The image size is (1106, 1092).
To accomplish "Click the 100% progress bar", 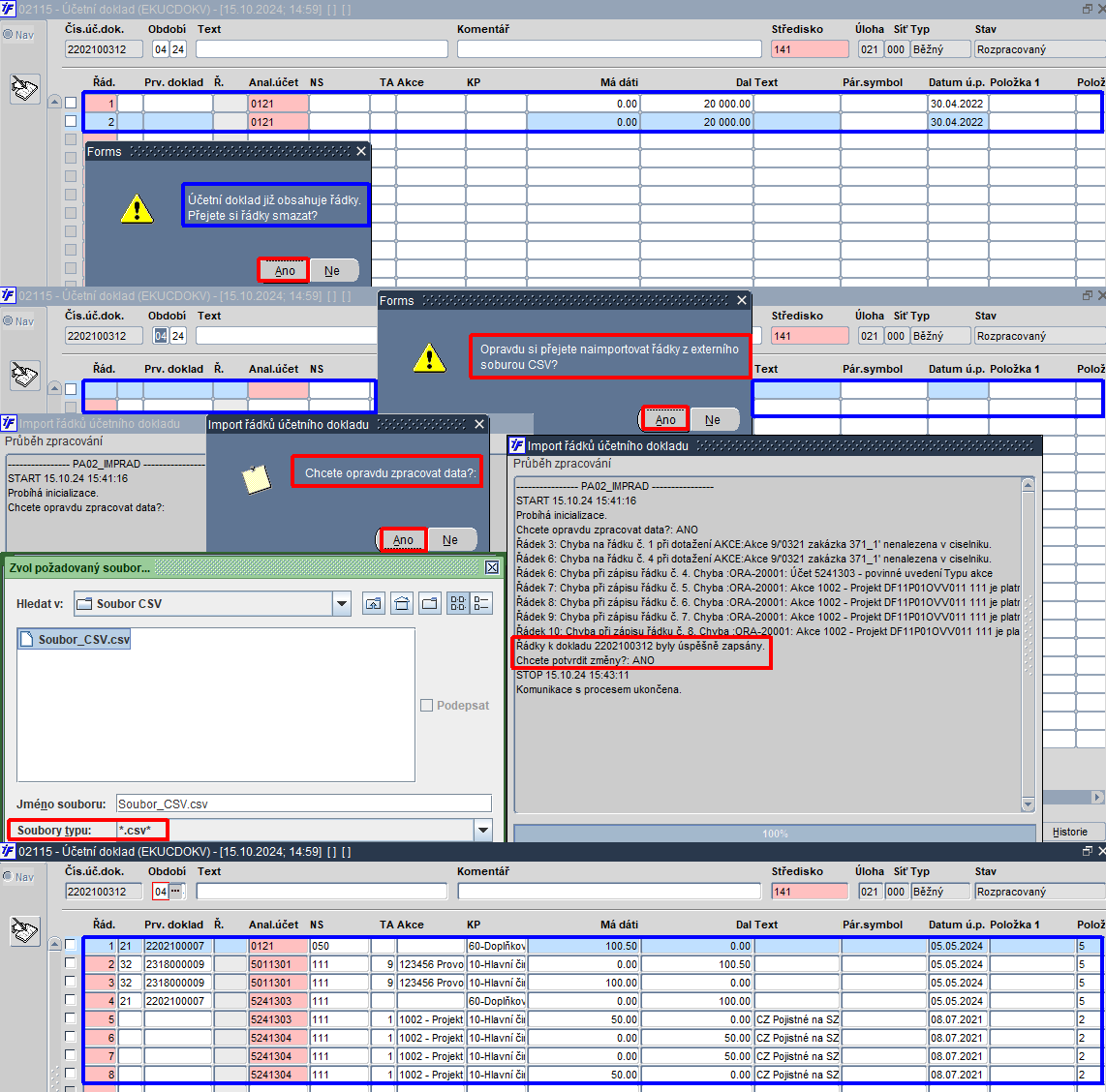I will [774, 834].
